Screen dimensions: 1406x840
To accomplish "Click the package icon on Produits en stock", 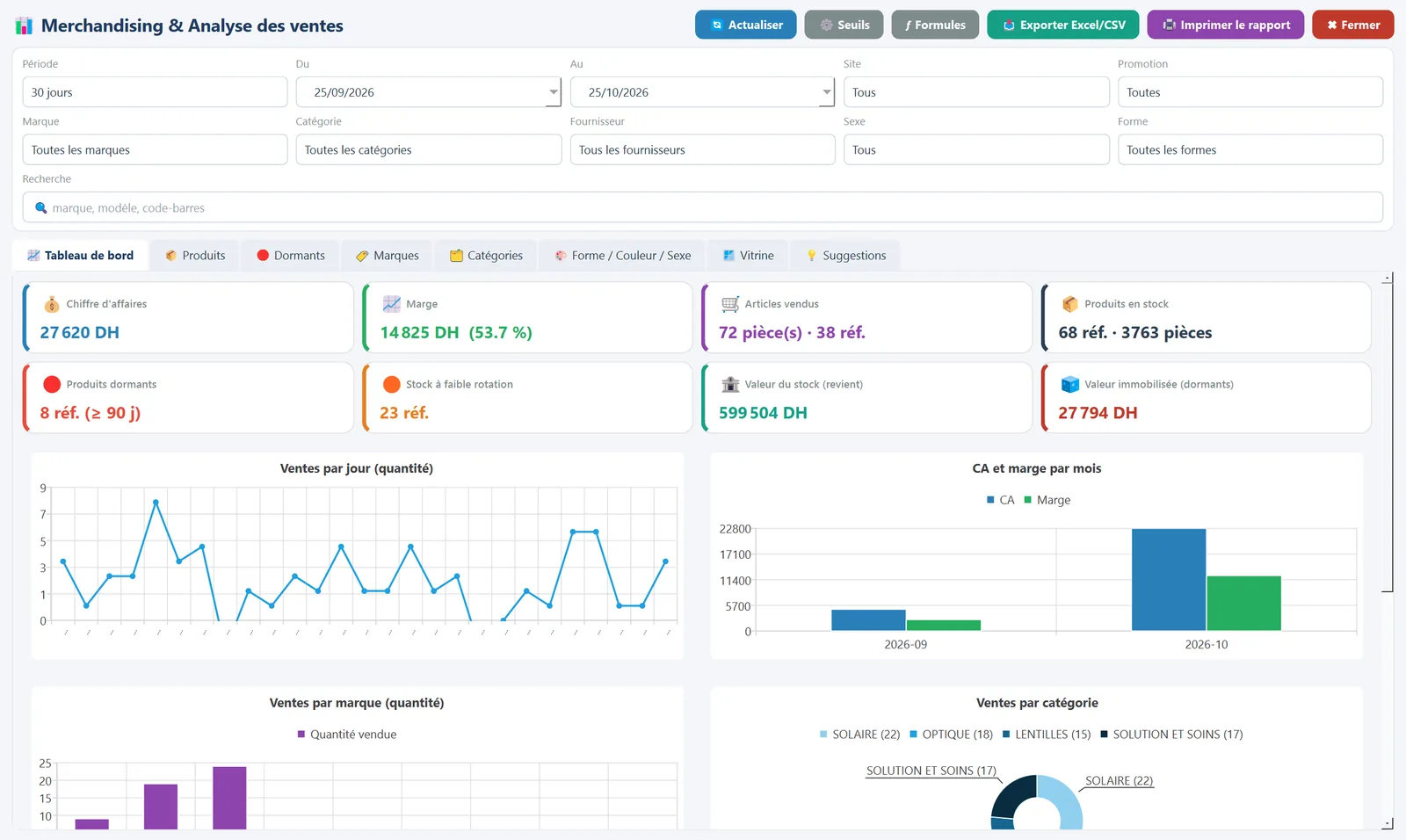I will point(1069,304).
